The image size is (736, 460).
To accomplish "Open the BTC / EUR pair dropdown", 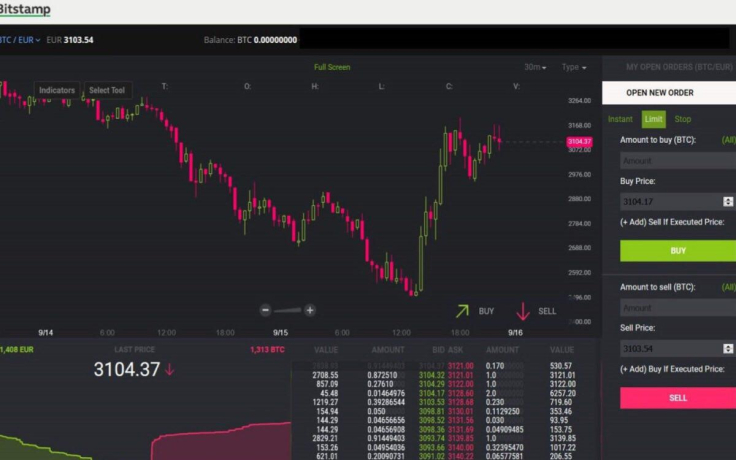I will pyautogui.click(x=20, y=40).
